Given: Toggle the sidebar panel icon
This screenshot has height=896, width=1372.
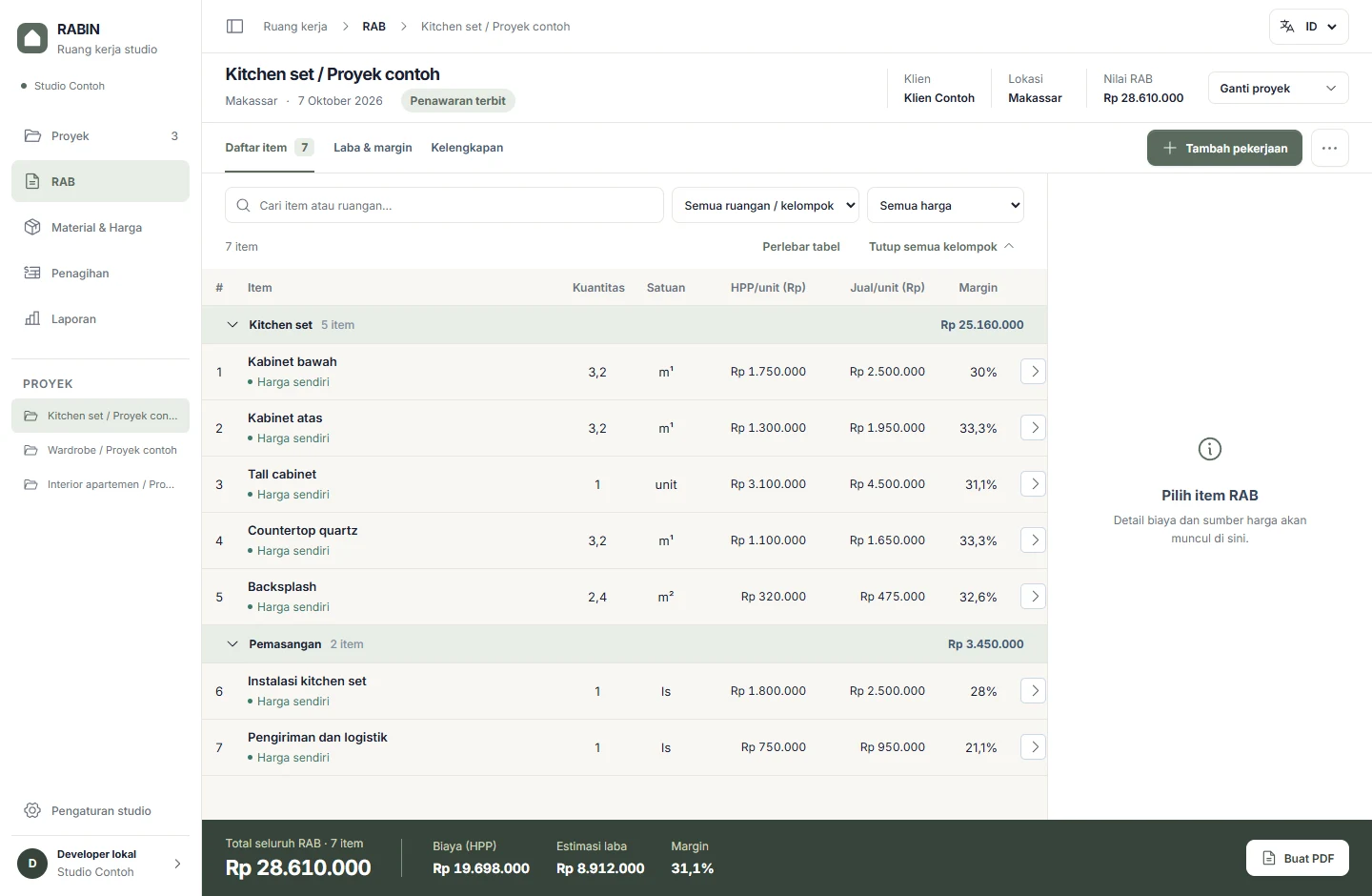Looking at the screenshot, I should (x=234, y=27).
